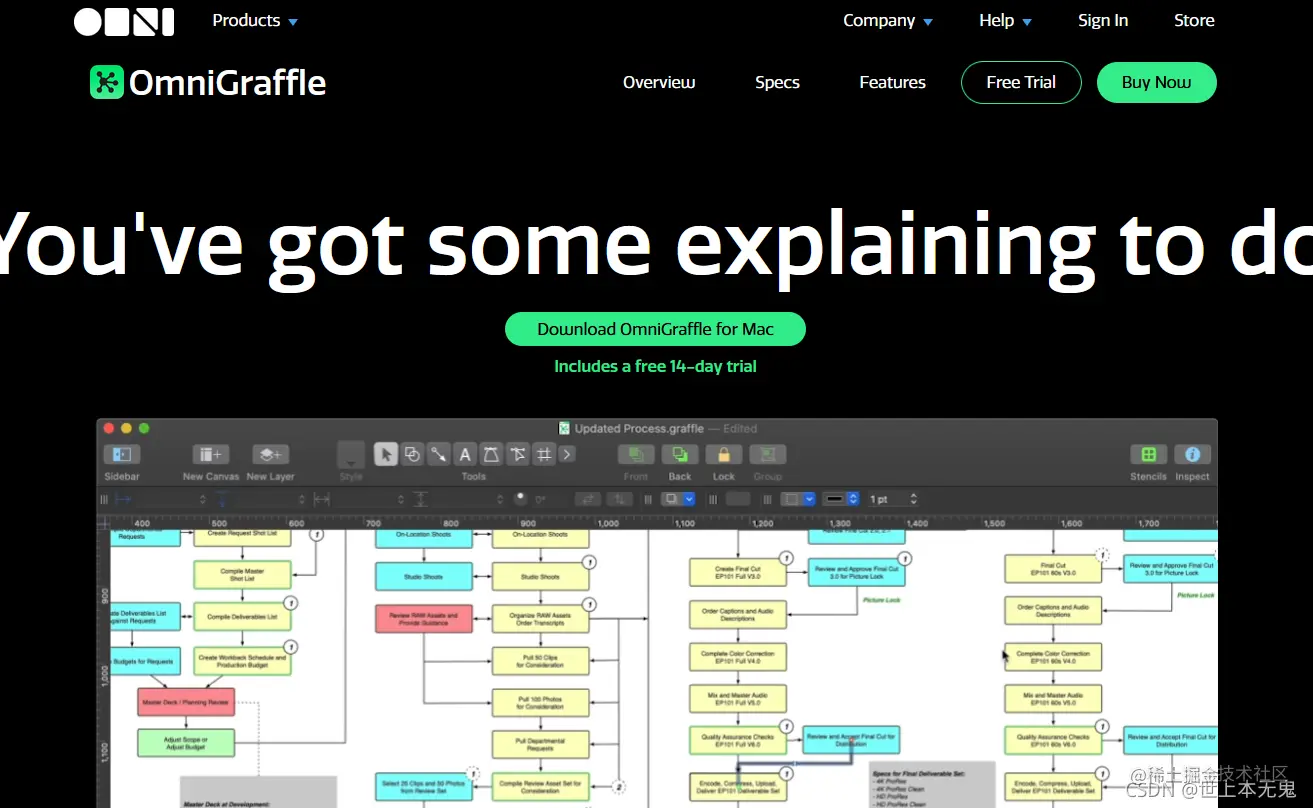Select the red 'Review RAW Assets' box
1313x808 pixels.
coord(423,619)
